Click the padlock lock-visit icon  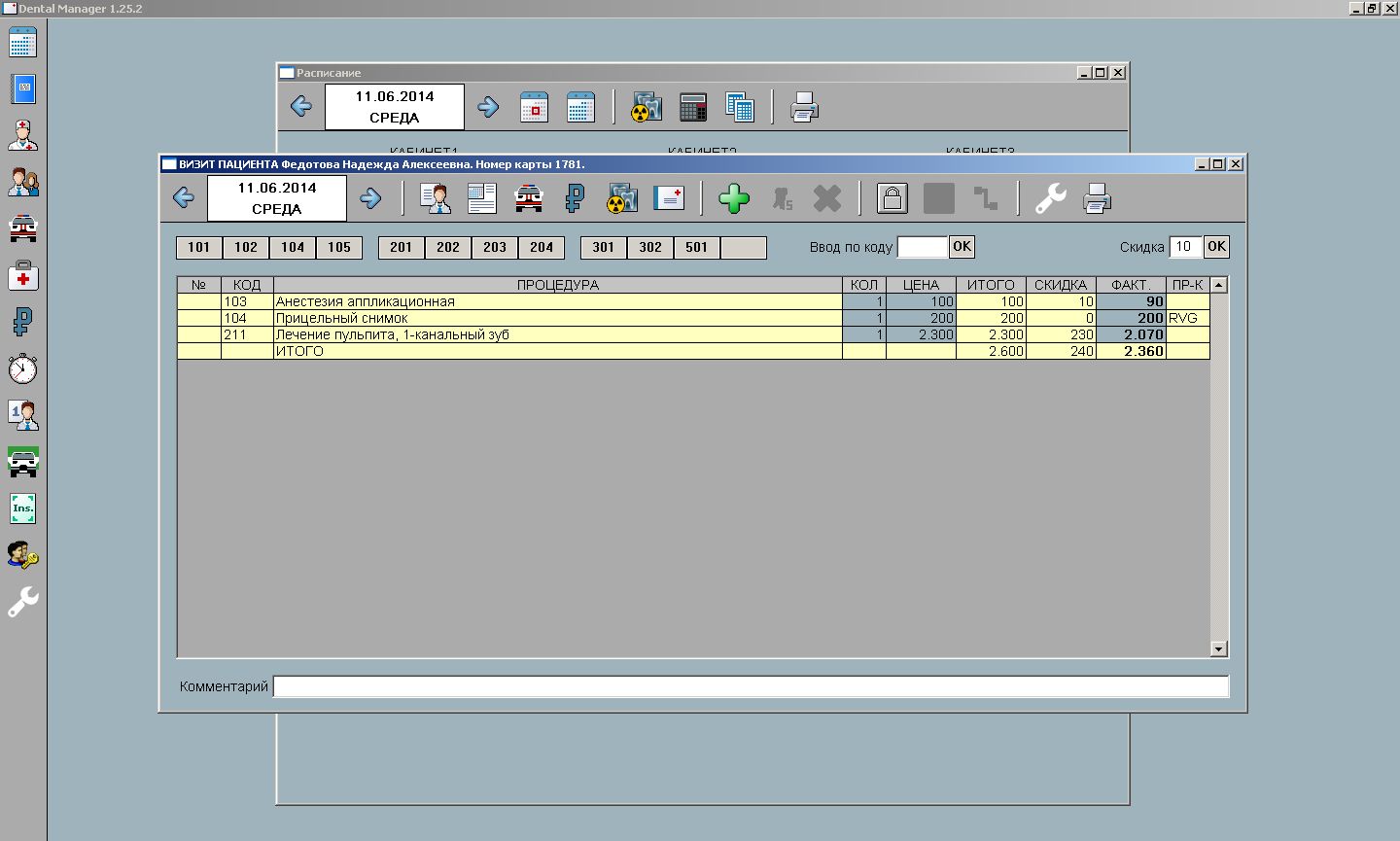click(x=892, y=199)
